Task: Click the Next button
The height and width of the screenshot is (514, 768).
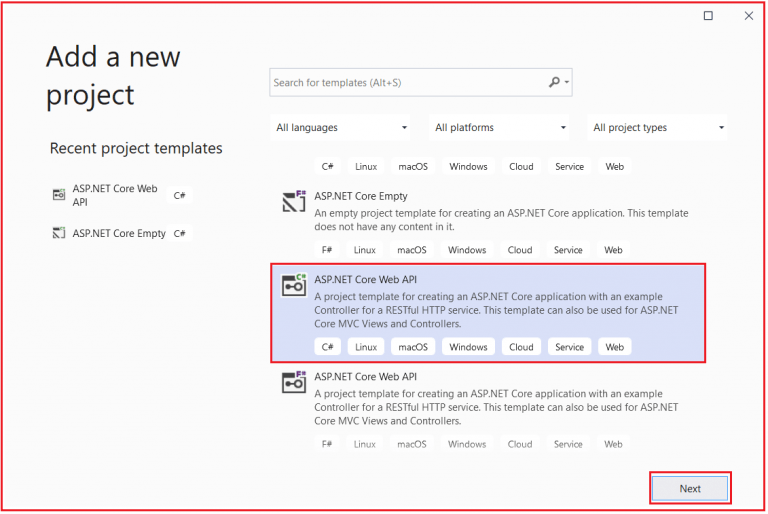Action: coord(690,489)
